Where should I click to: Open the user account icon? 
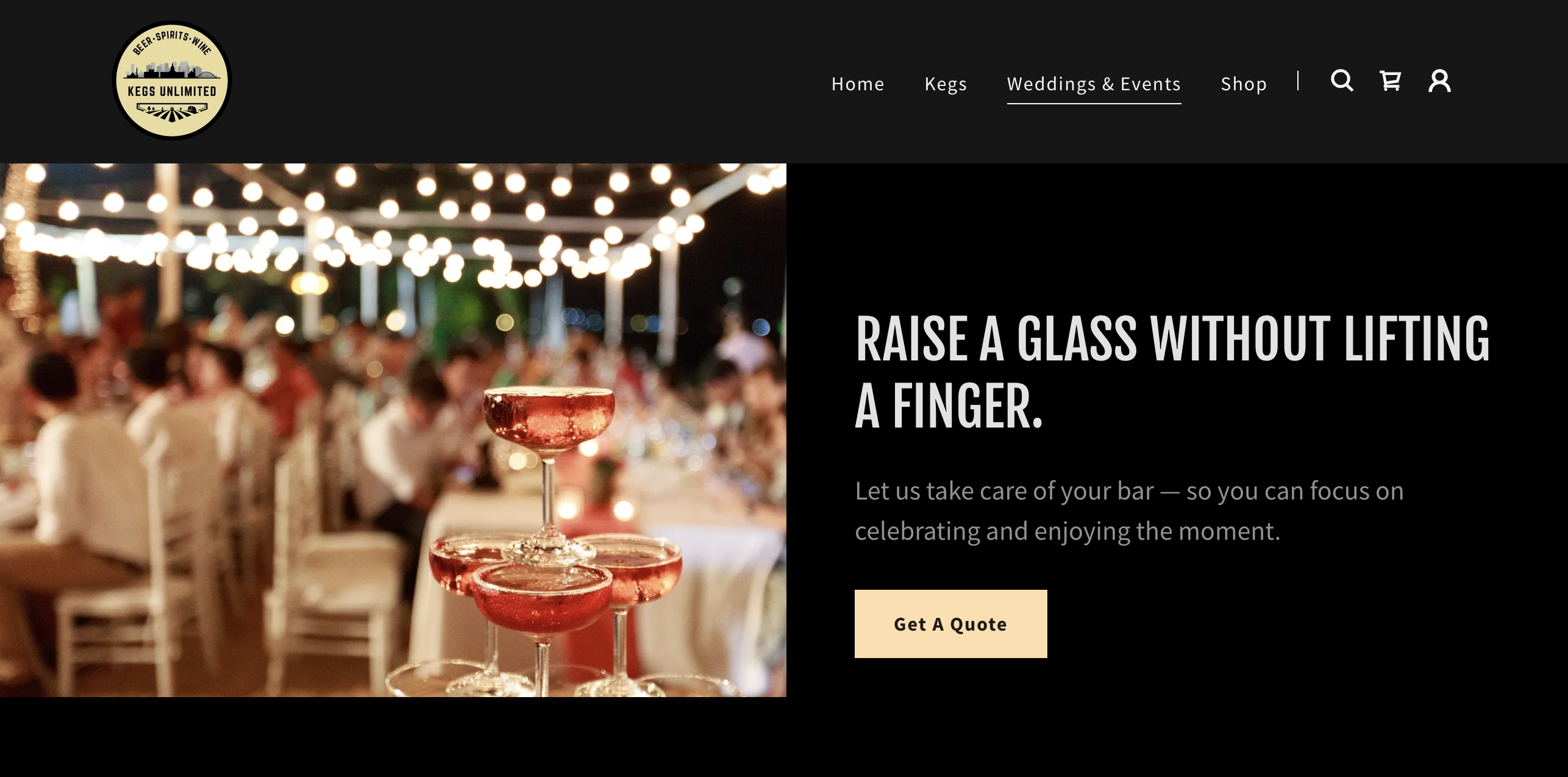coord(1439,81)
